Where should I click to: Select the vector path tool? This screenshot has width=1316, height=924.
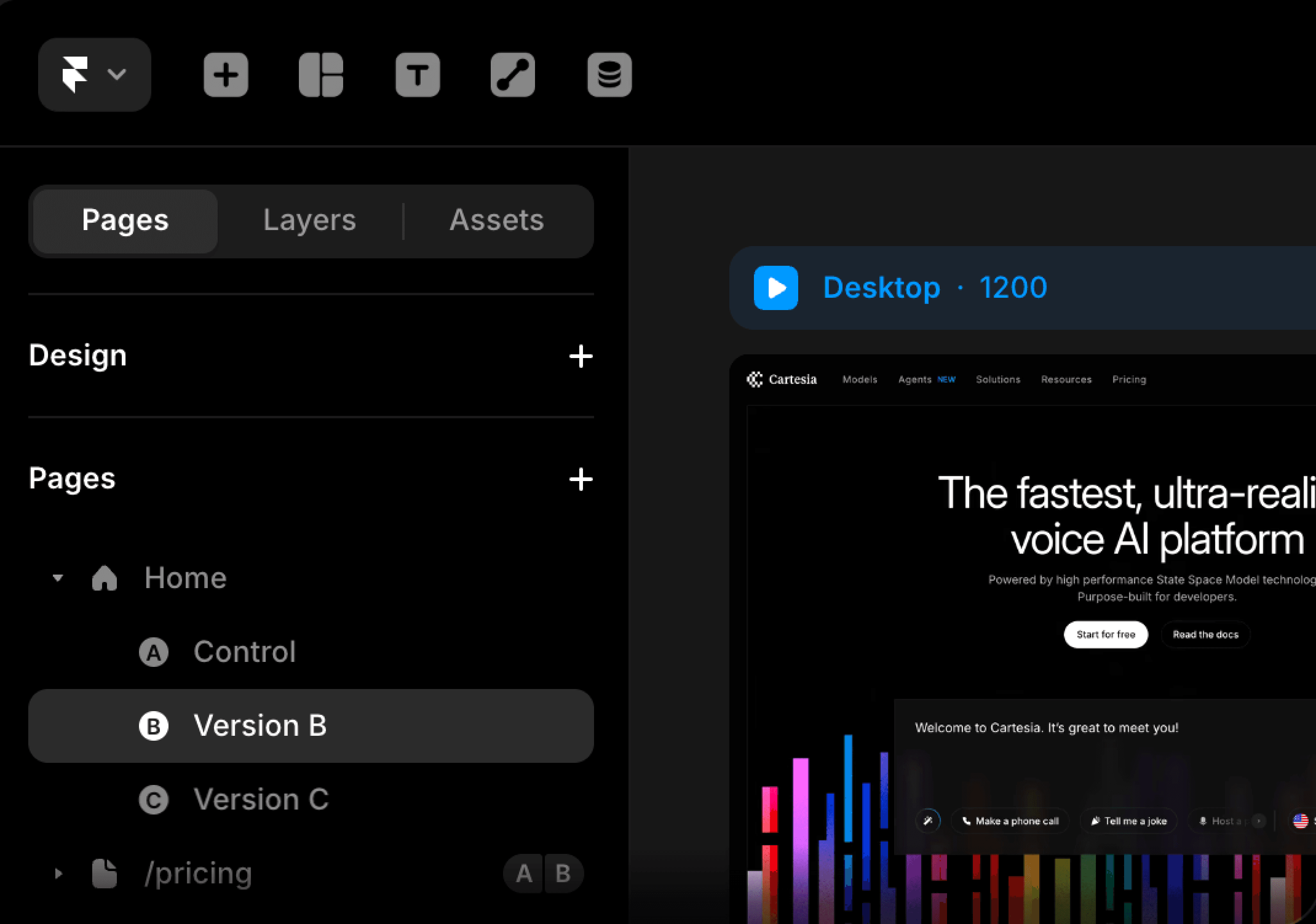coord(512,75)
